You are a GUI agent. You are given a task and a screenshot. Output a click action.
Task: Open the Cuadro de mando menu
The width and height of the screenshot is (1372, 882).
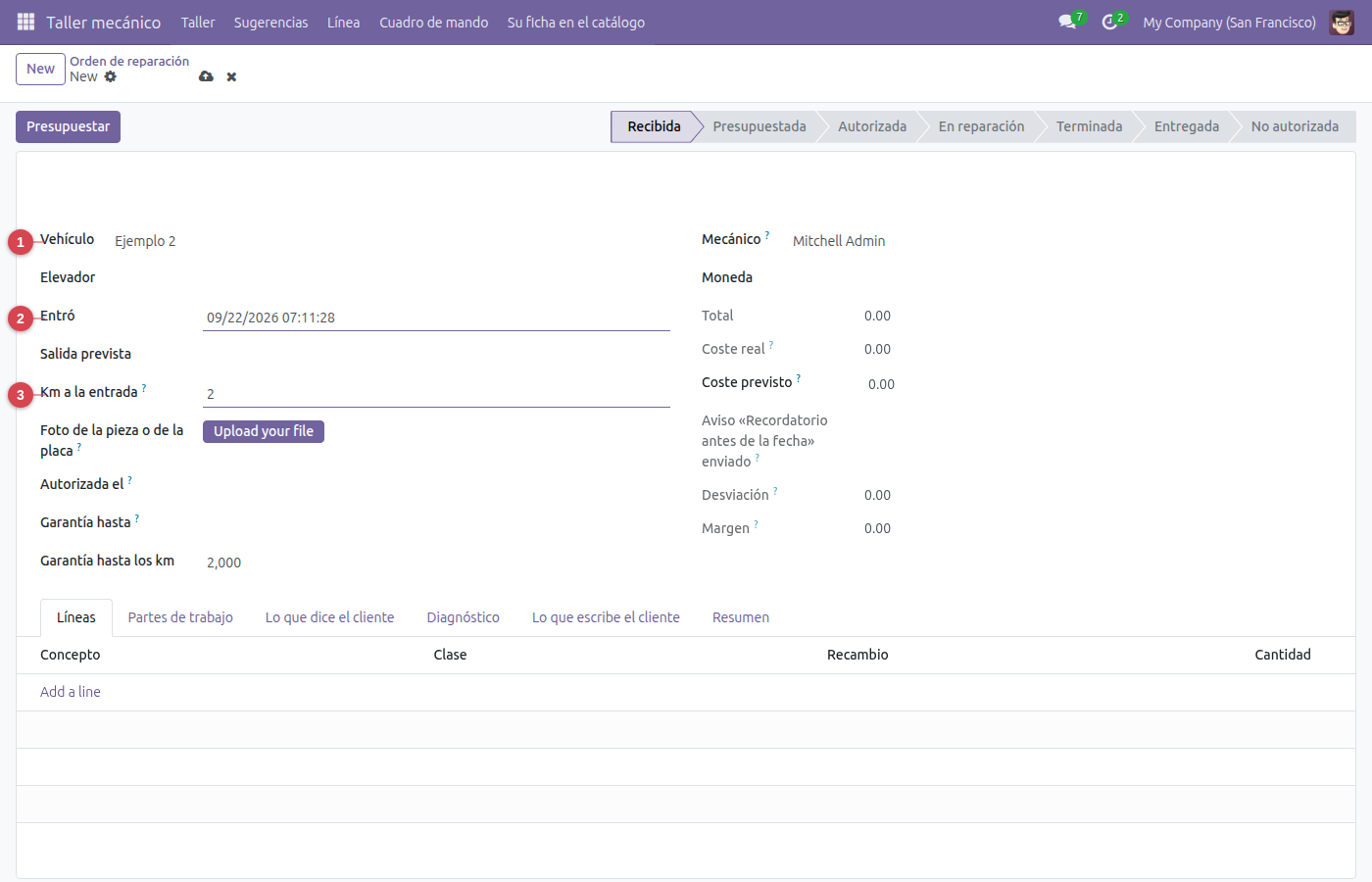point(434,23)
